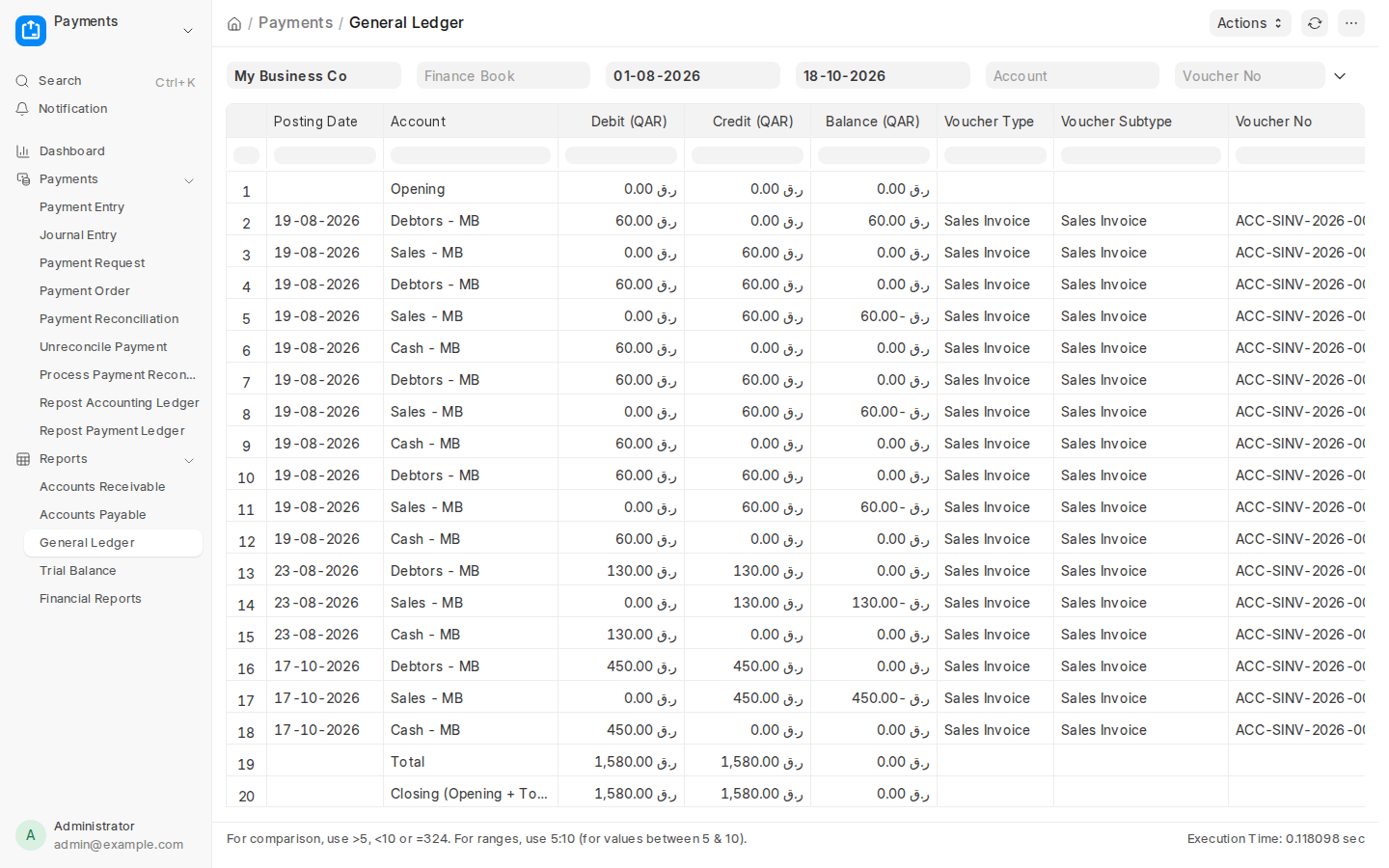Click row 18 Cash - MB cell

471,730
